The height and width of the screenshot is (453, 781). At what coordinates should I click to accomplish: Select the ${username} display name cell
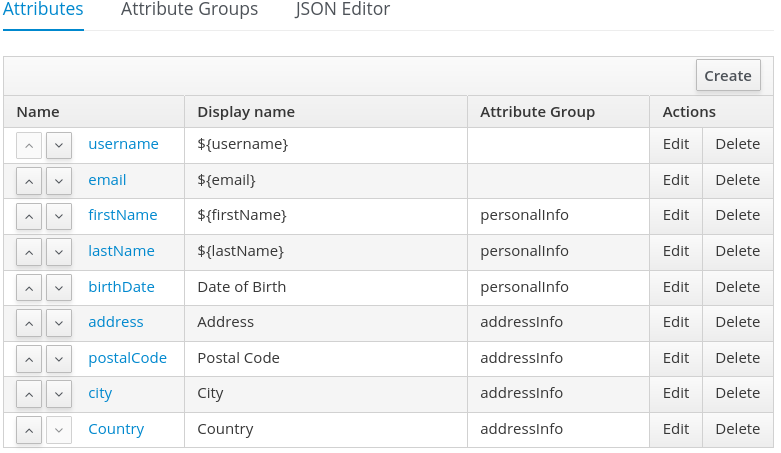pos(326,145)
